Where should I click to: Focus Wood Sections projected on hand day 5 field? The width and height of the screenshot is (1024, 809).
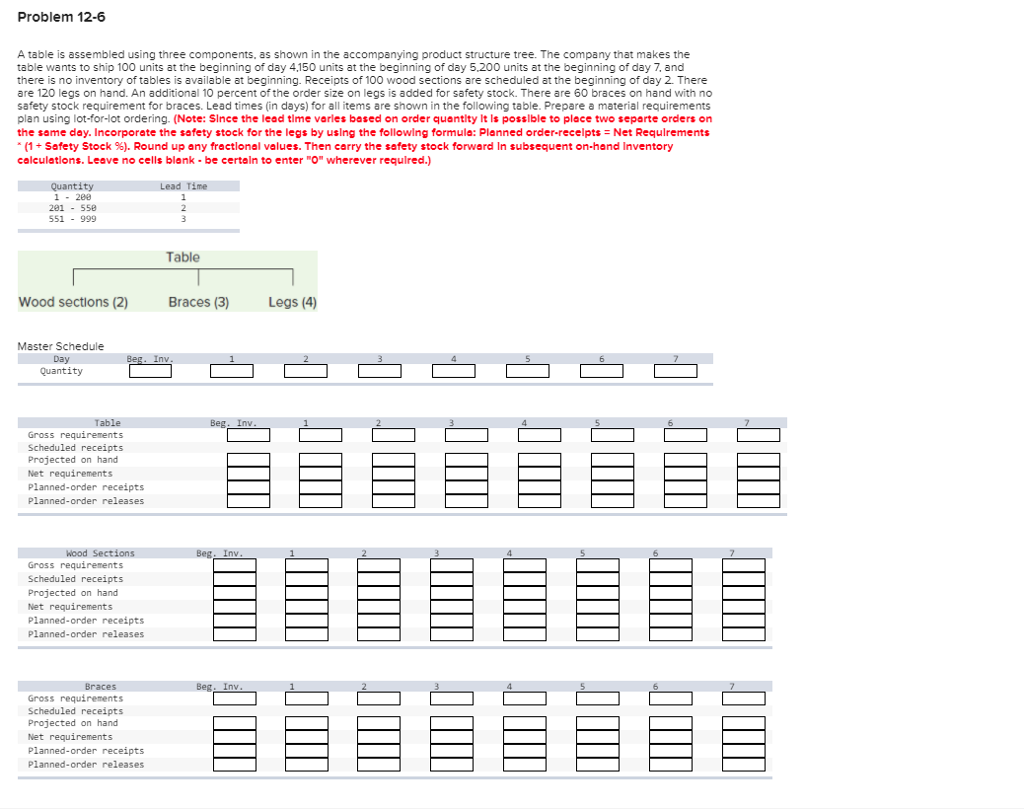(598, 593)
